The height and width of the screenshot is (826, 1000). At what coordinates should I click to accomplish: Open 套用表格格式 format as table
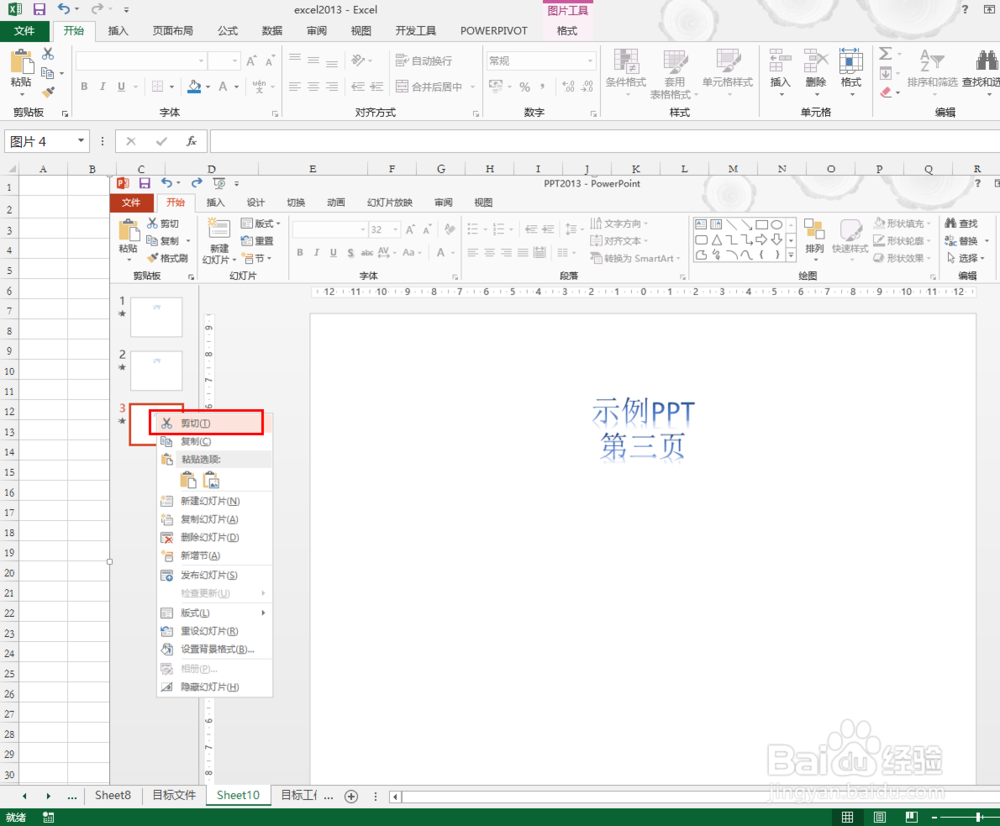click(x=674, y=73)
